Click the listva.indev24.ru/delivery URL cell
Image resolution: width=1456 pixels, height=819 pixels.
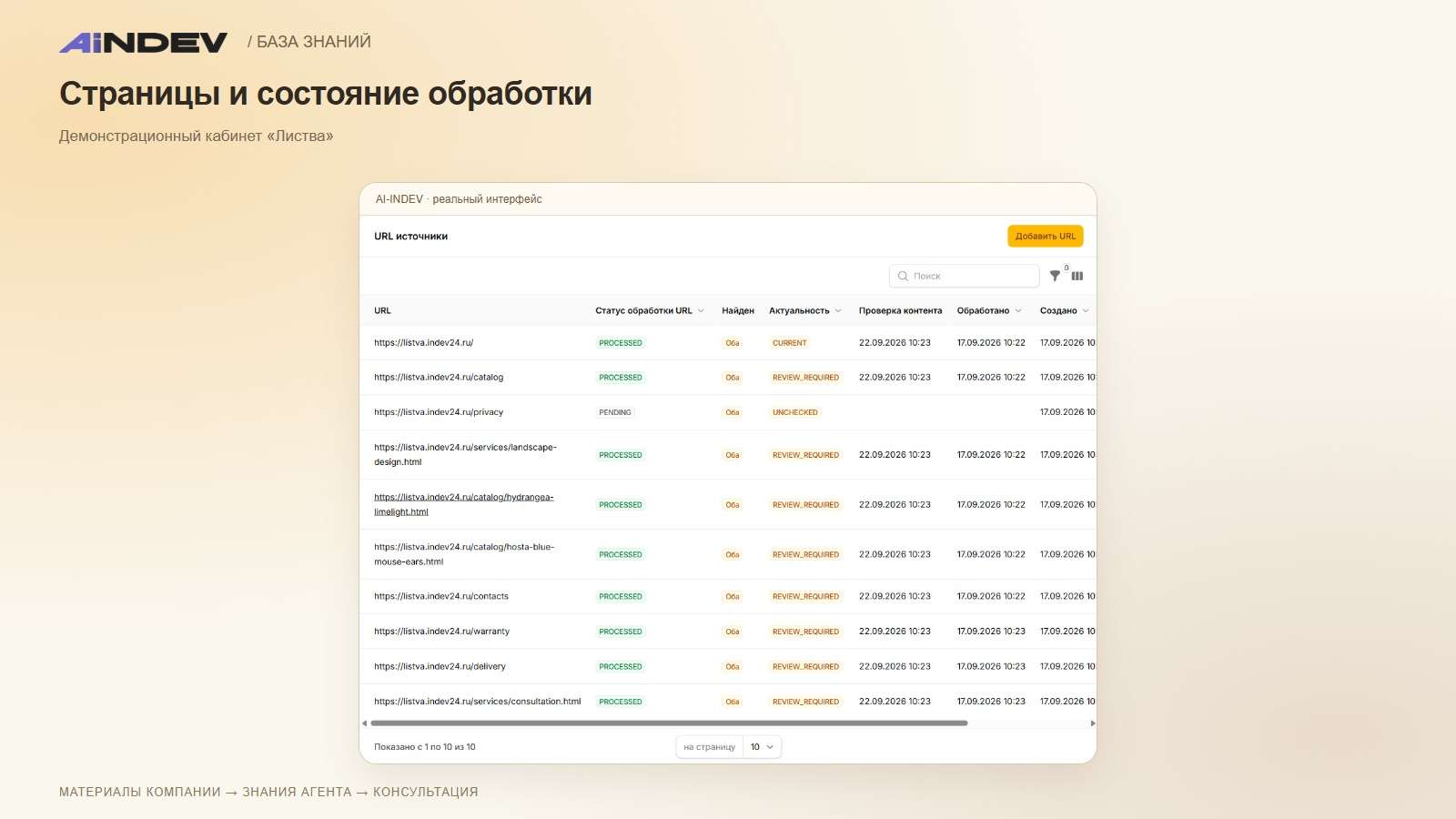[440, 666]
